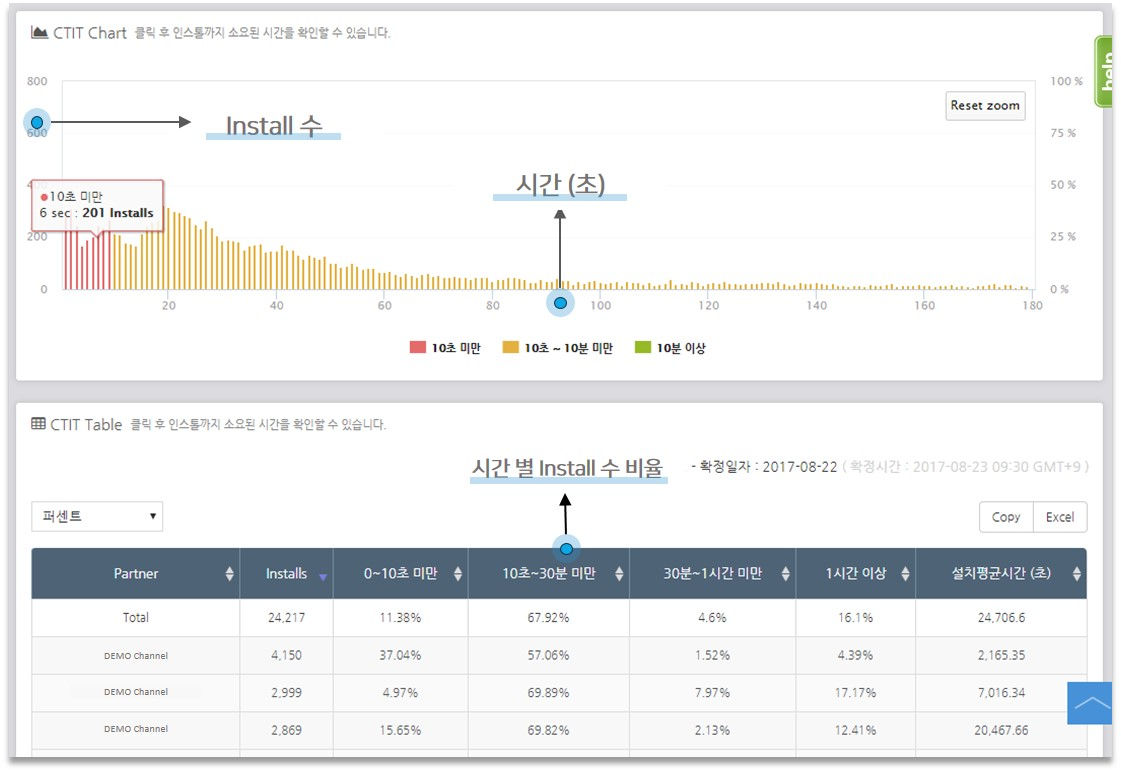Copy the CTIT table data
This screenshot has width=1121, height=772.
[x=1006, y=517]
